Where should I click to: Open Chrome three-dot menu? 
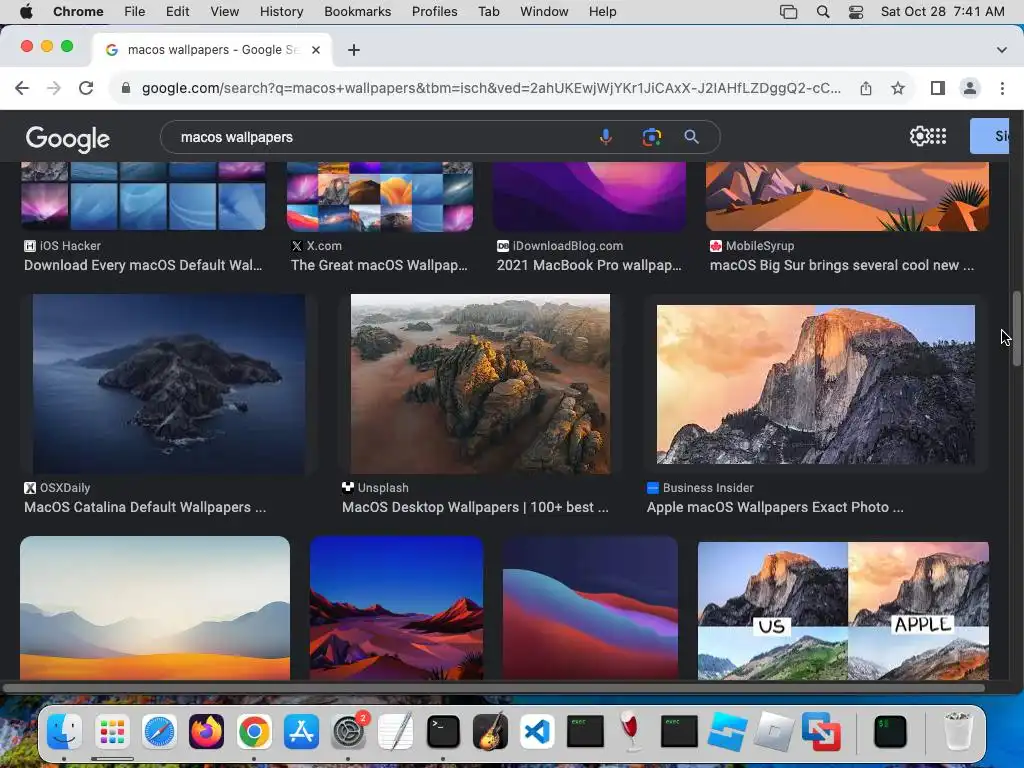(1002, 88)
